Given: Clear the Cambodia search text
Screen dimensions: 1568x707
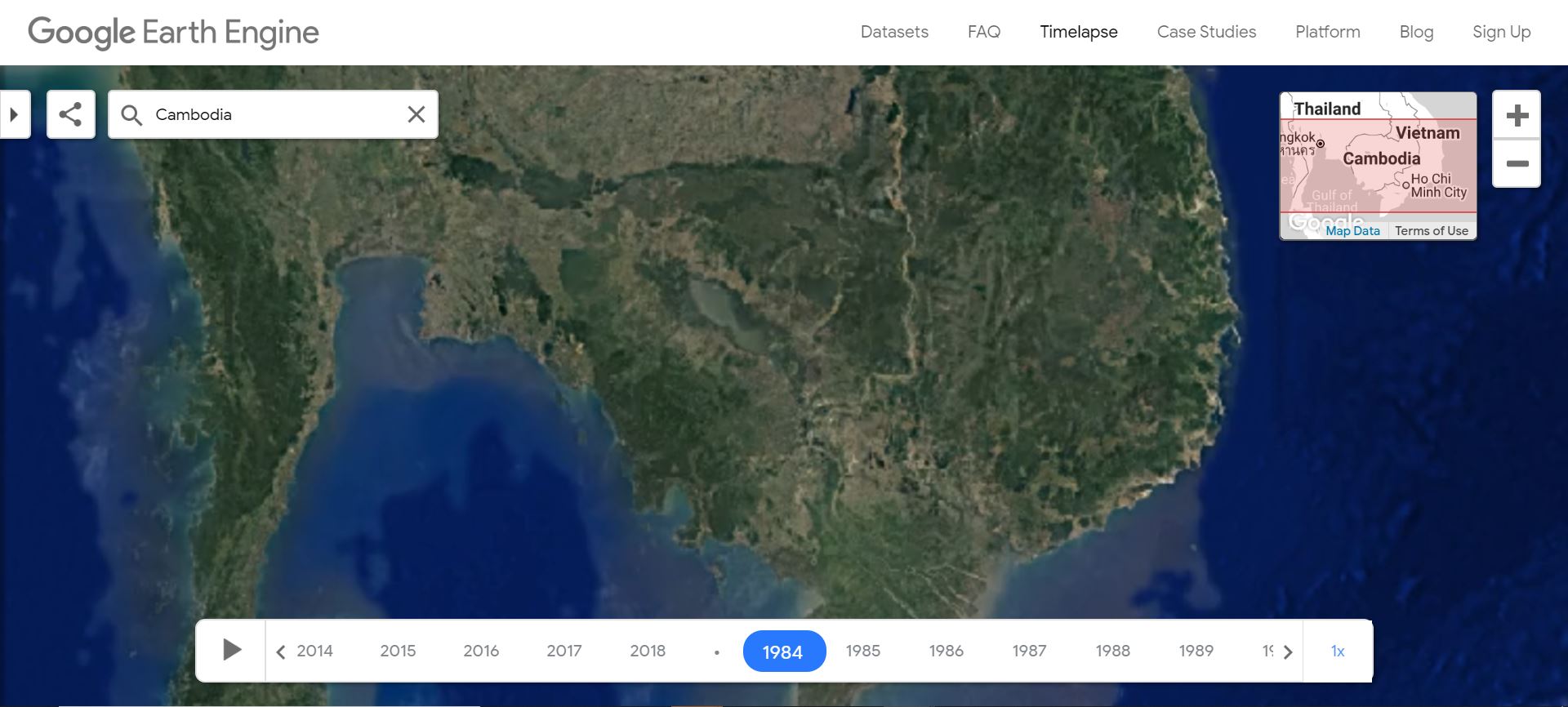Looking at the screenshot, I should pos(416,114).
